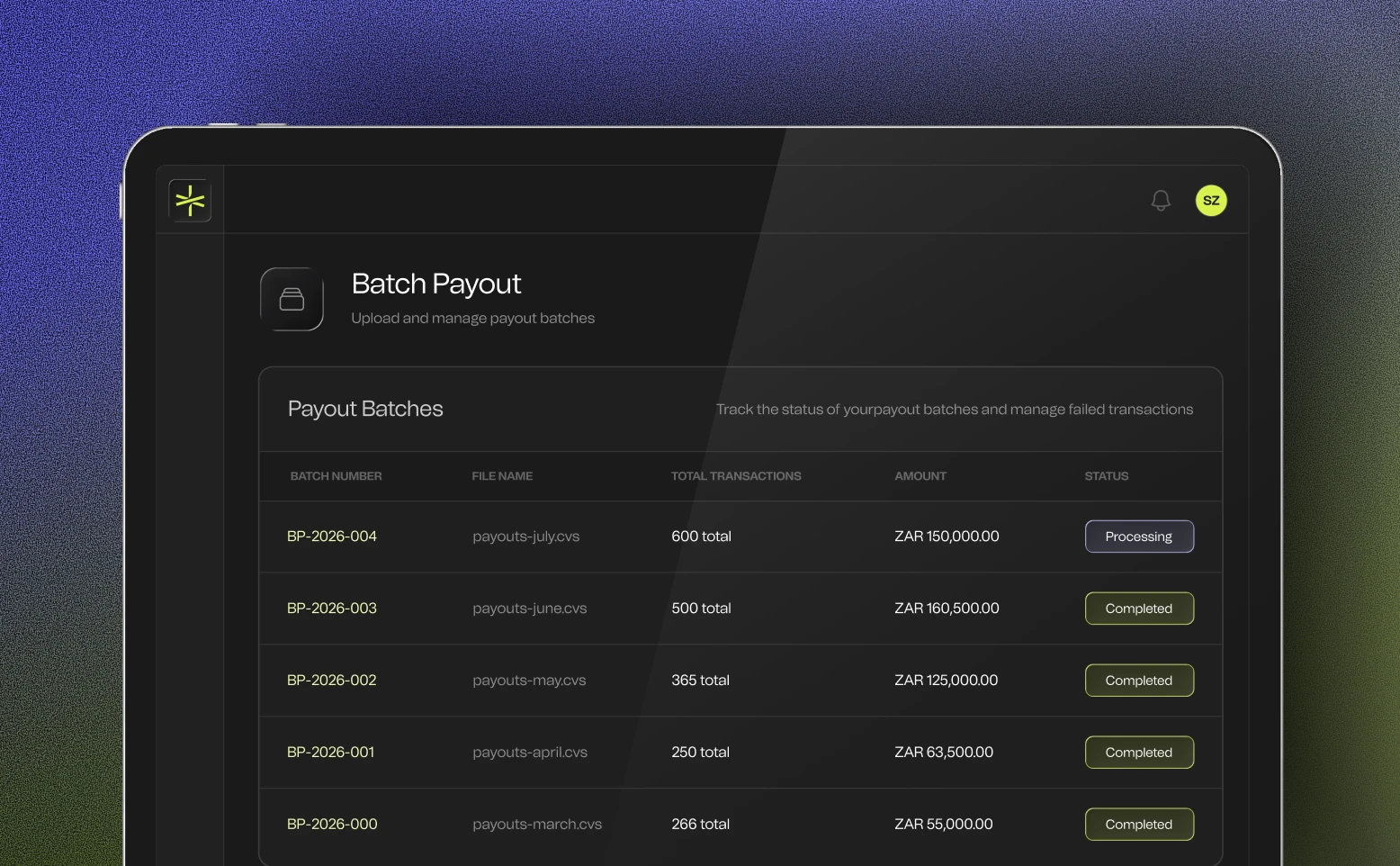
Task: Select the BP-2026-004 batch link
Action: point(331,536)
